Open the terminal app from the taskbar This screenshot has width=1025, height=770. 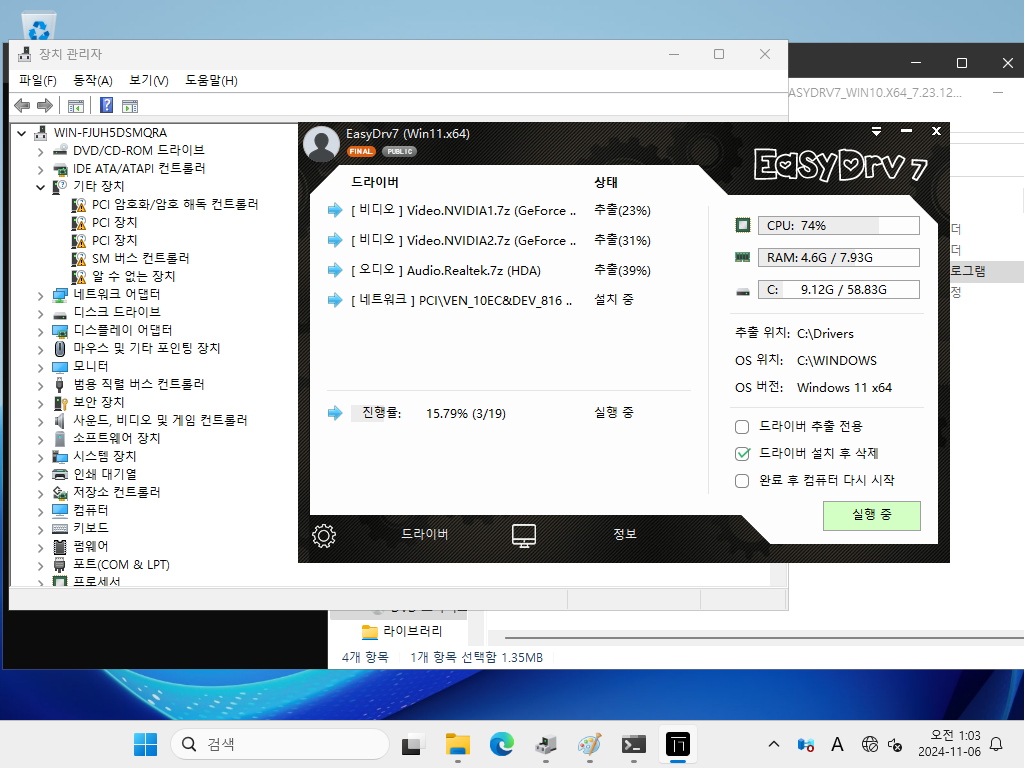click(633, 745)
